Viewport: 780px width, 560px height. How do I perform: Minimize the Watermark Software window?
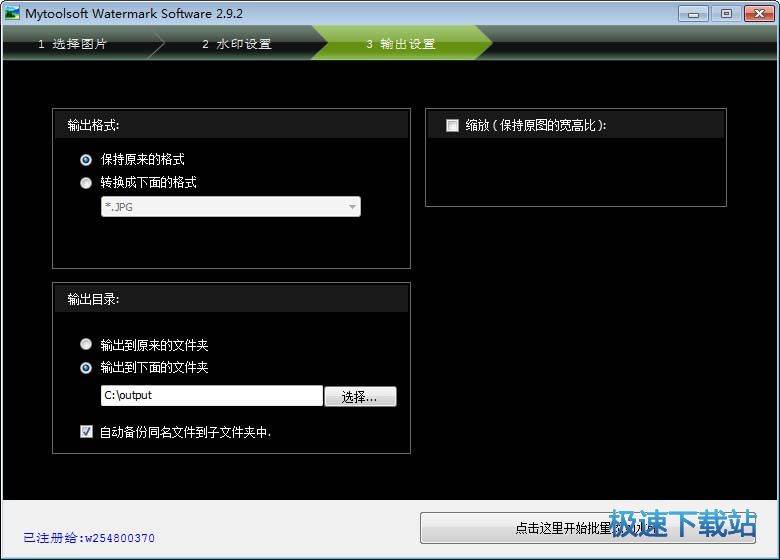click(x=696, y=13)
